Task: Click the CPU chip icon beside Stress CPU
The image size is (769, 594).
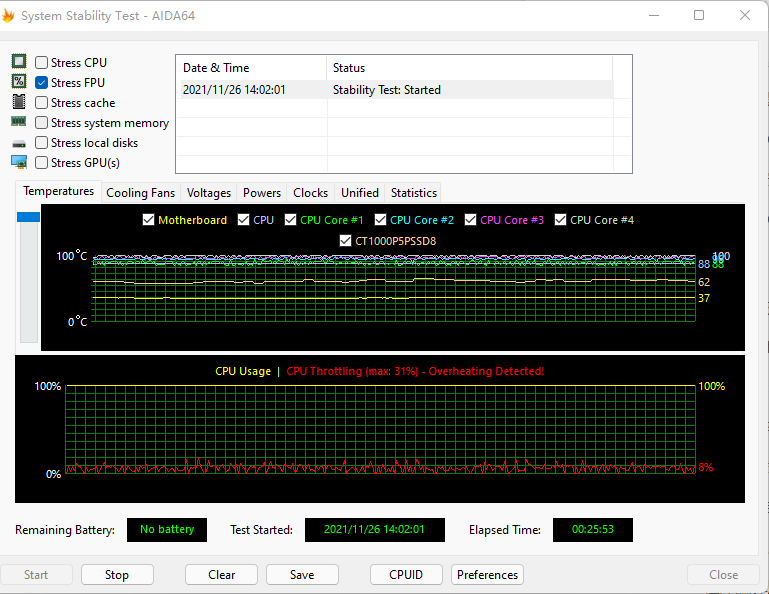Action: pyautogui.click(x=19, y=62)
